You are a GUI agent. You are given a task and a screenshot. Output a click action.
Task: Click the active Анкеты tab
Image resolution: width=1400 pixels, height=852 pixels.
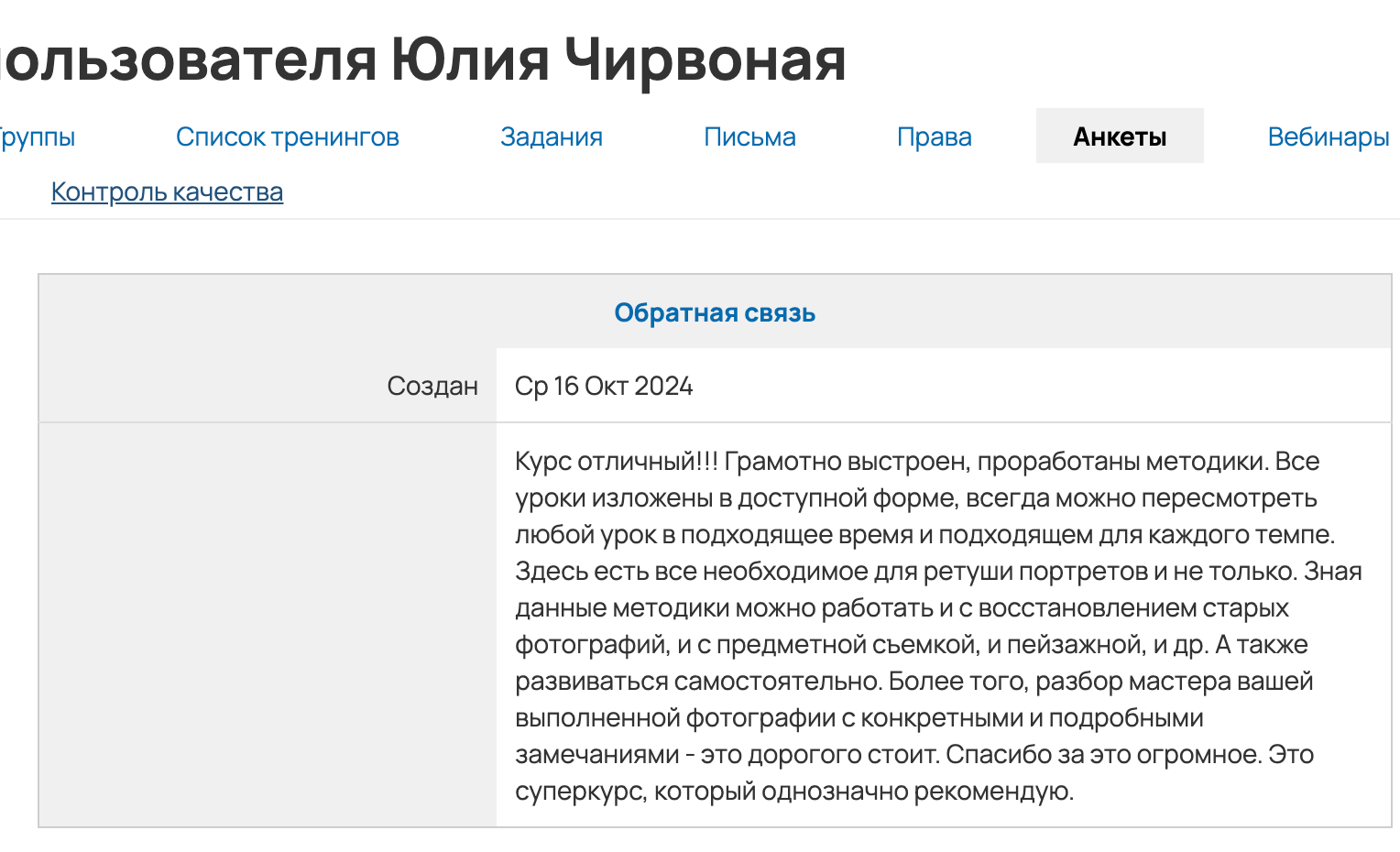tap(1119, 137)
